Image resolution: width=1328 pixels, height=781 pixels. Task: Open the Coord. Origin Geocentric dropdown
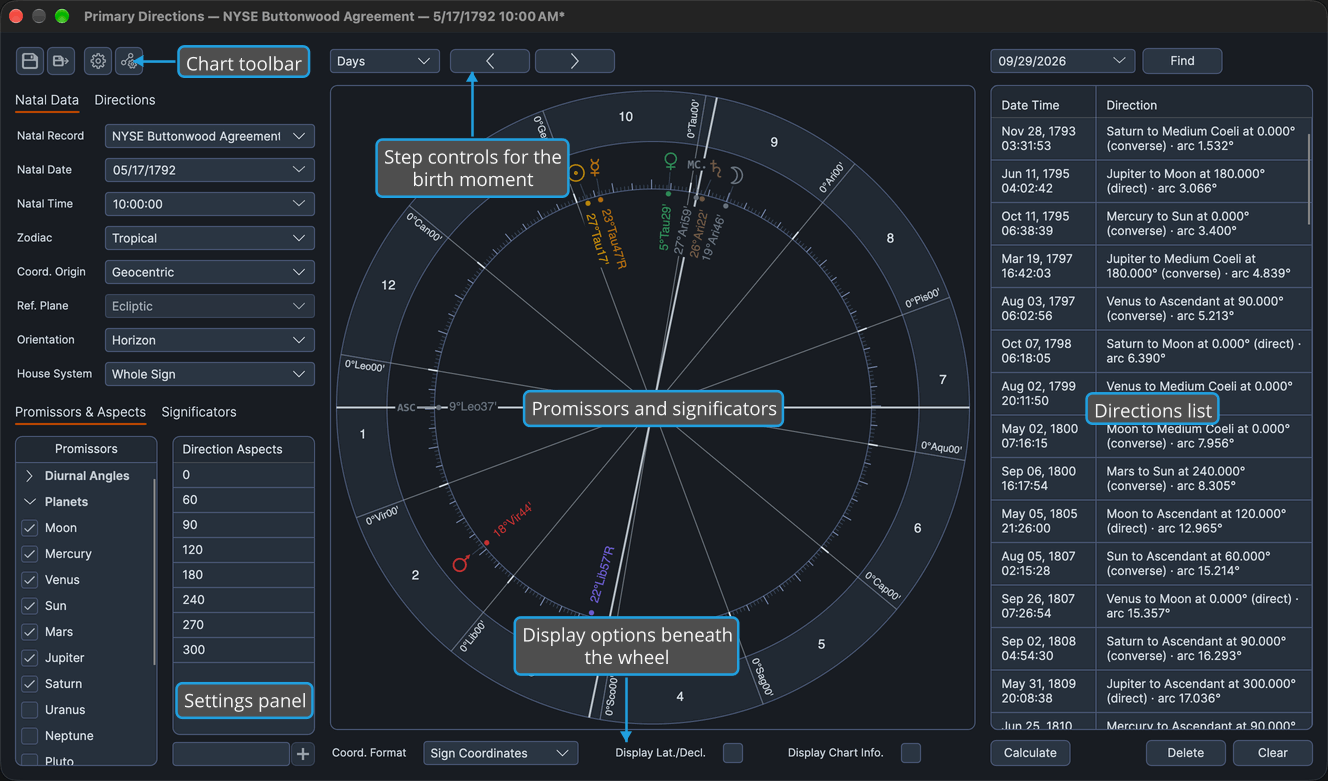pyautogui.click(x=210, y=272)
